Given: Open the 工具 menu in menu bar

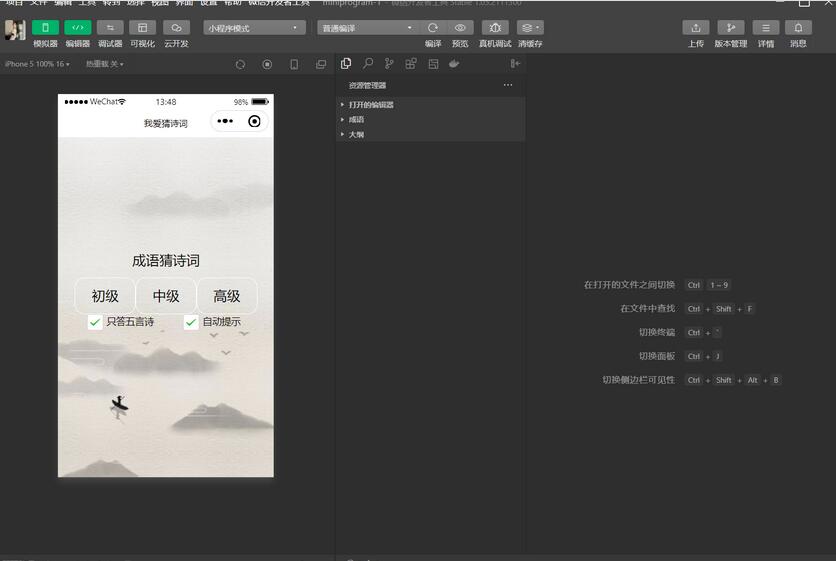Looking at the screenshot, I should (87, 2).
